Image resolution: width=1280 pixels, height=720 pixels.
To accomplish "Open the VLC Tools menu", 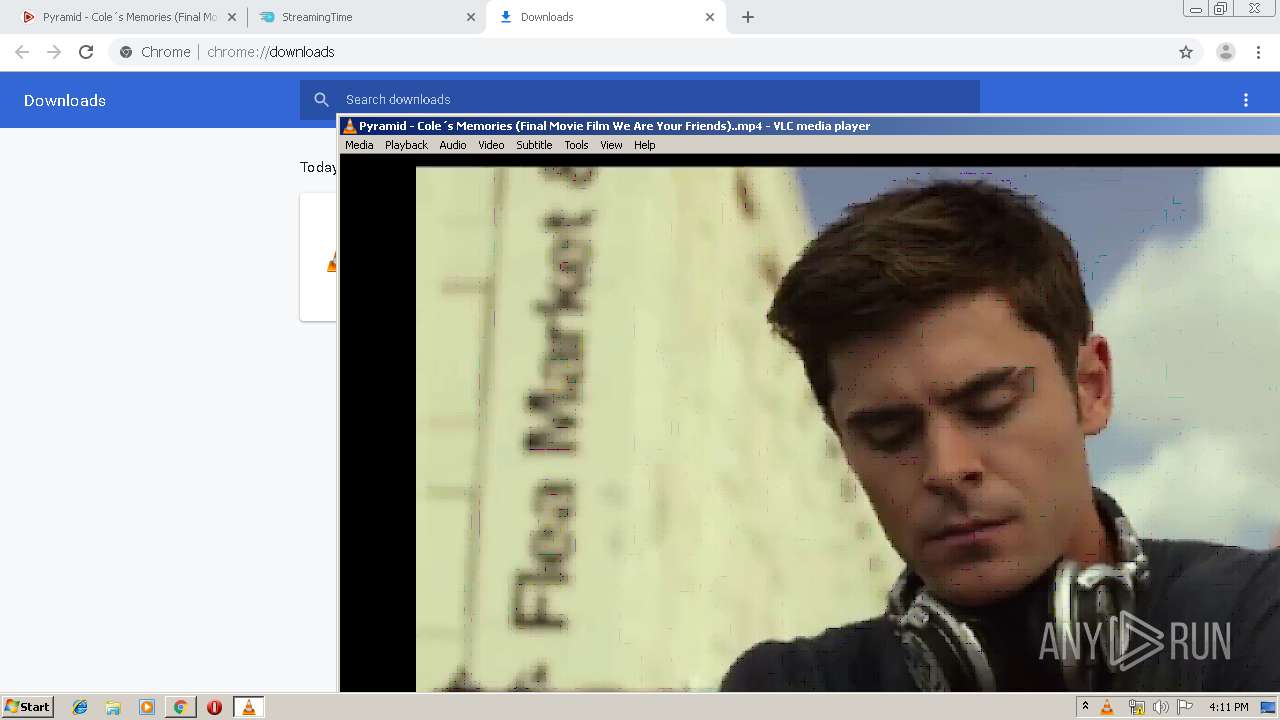I will tap(576, 145).
